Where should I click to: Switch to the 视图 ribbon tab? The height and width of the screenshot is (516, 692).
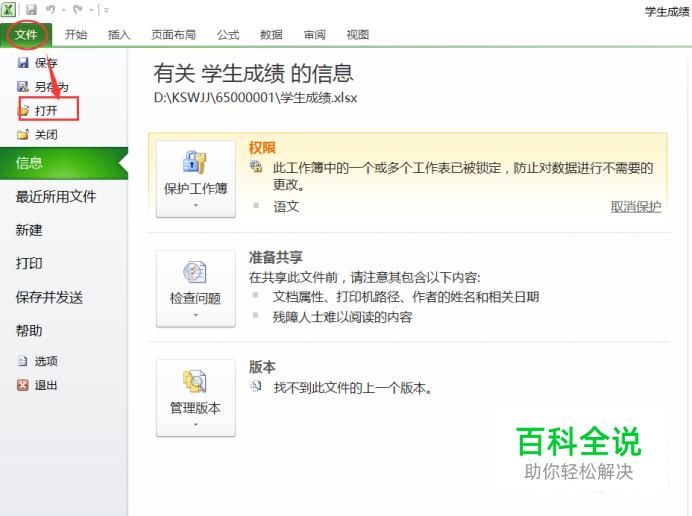pyautogui.click(x=357, y=34)
